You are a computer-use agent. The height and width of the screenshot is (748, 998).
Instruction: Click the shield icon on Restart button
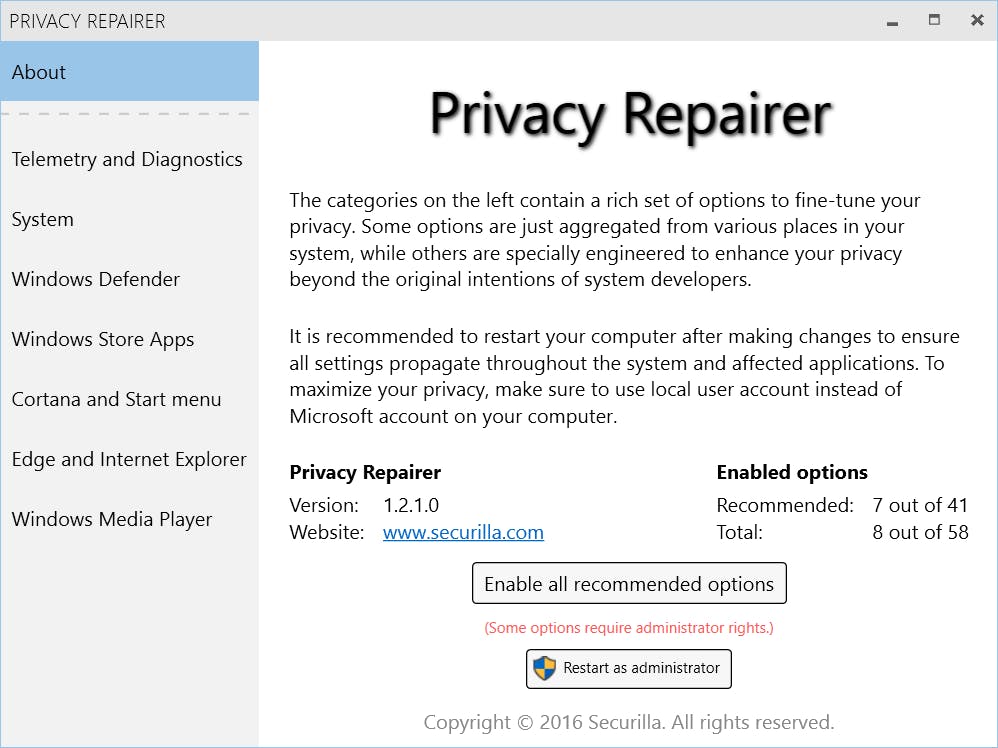(x=544, y=669)
